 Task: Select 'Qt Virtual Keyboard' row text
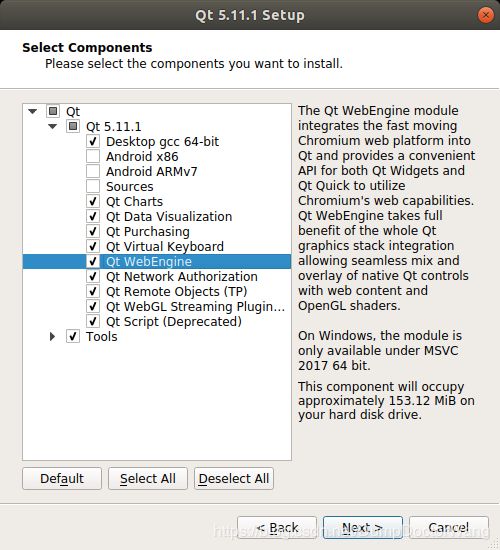165,247
